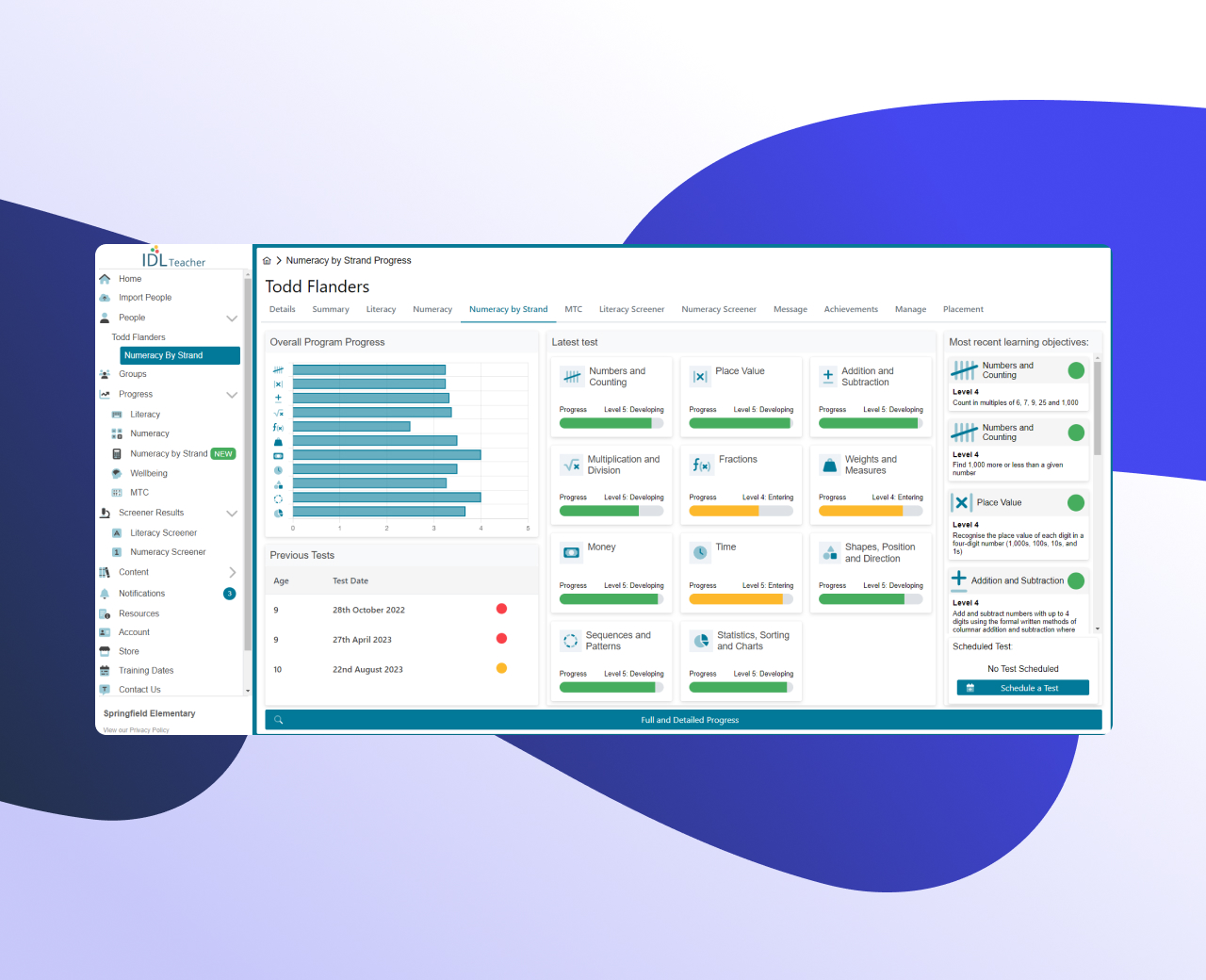This screenshot has width=1206, height=980.
Task: Click the Weights and Measures progress bar
Action: tap(871, 511)
